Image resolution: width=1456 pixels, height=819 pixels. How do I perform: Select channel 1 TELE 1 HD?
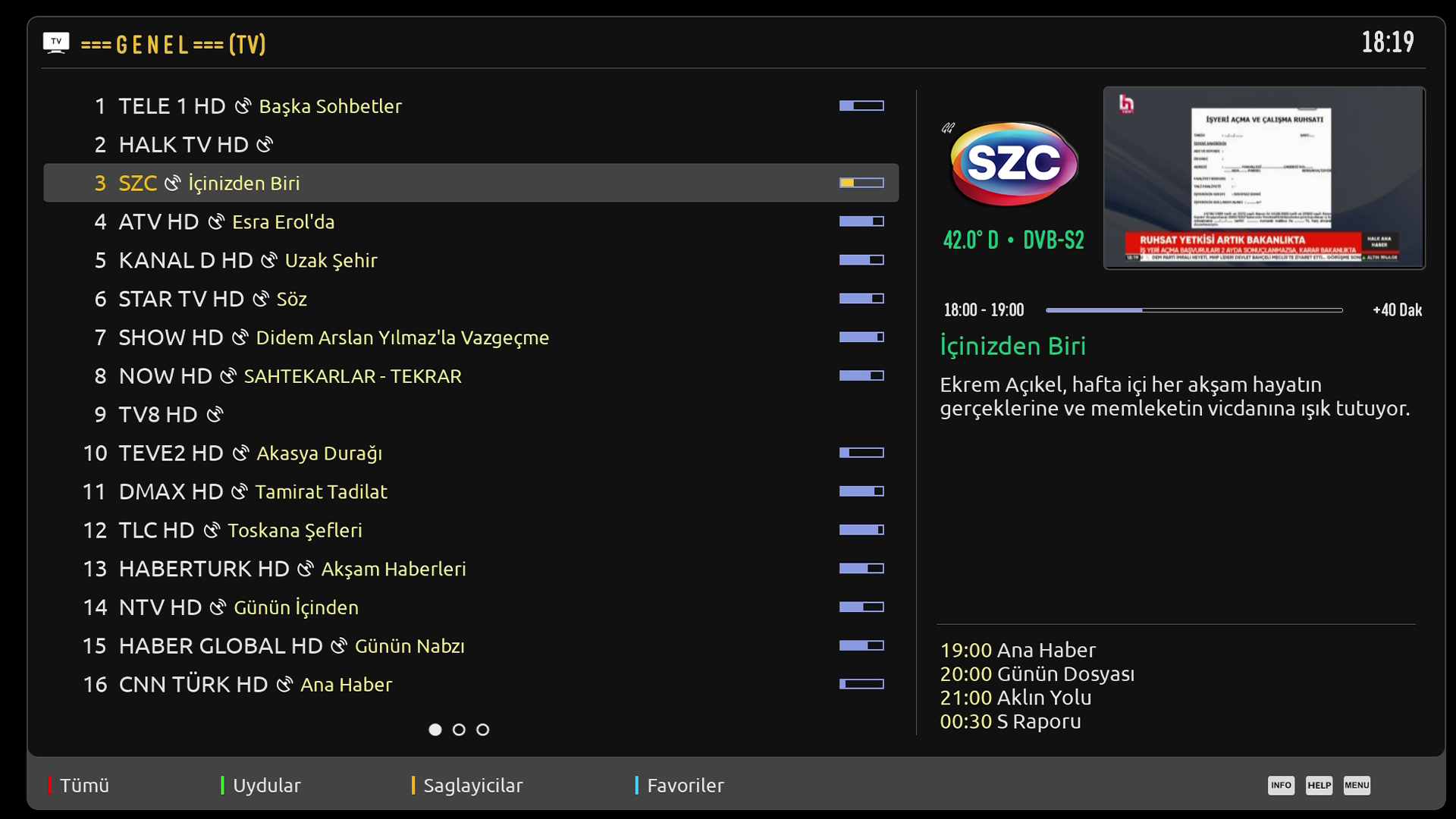click(x=471, y=106)
